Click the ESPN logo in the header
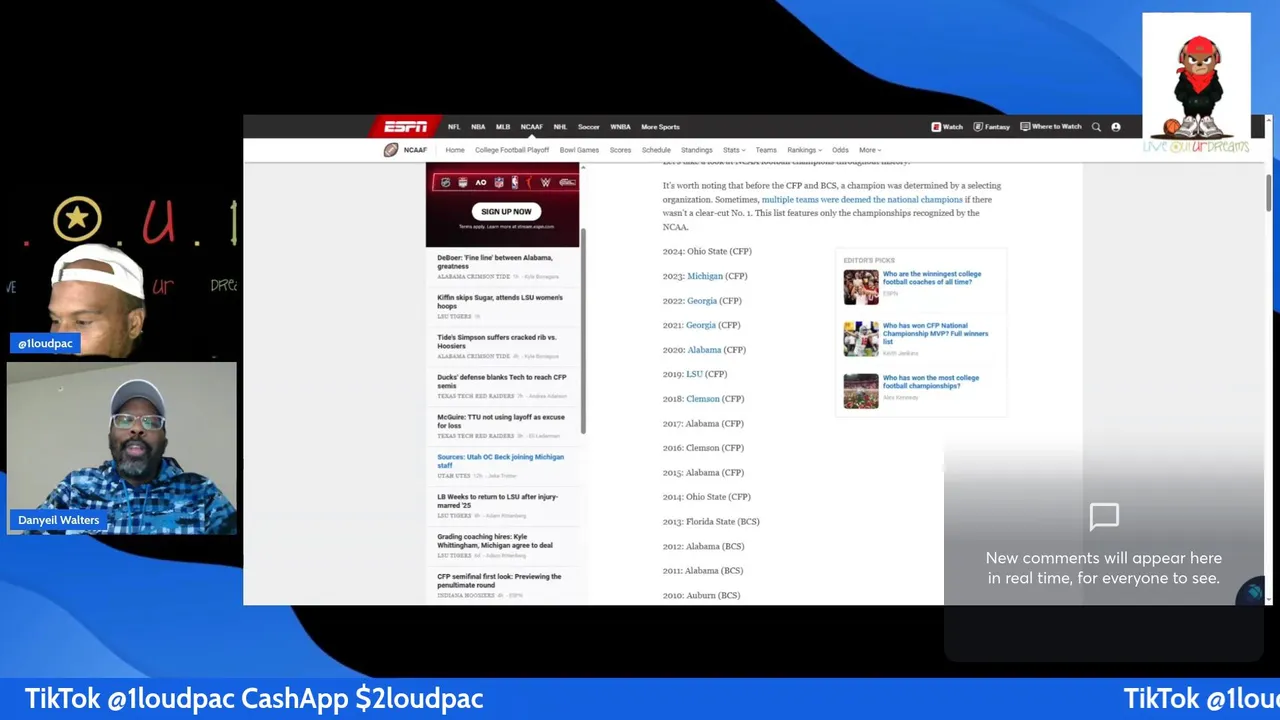Viewport: 1280px width, 720px height. point(406,126)
